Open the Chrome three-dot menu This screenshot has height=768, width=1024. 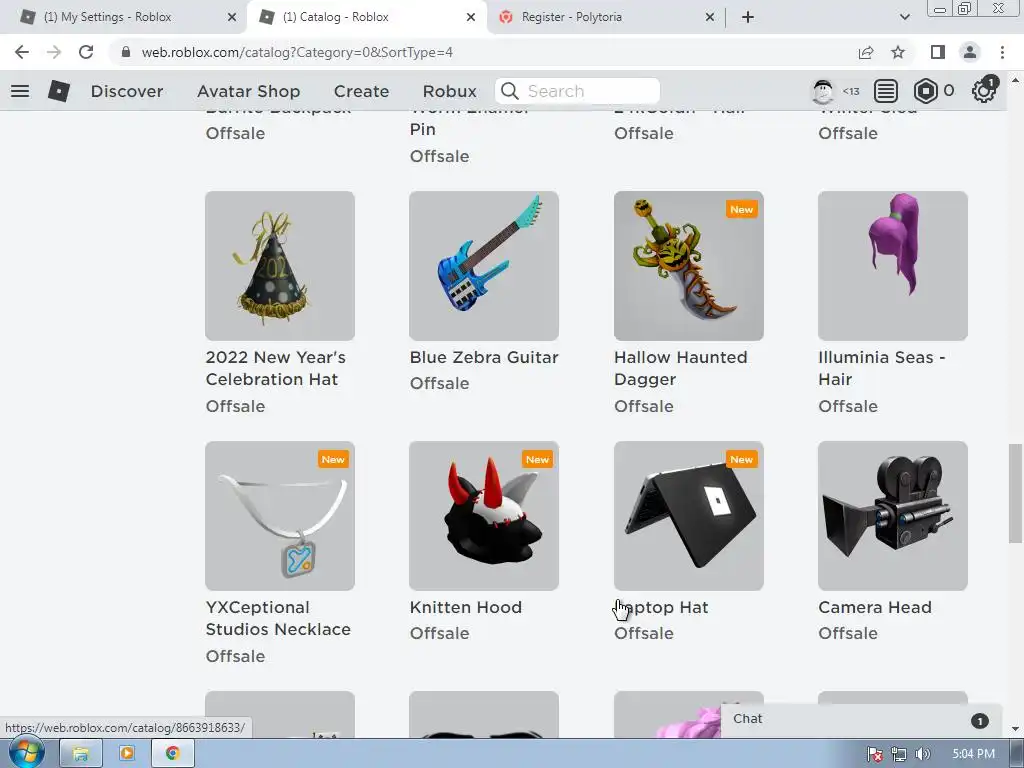(x=1002, y=52)
